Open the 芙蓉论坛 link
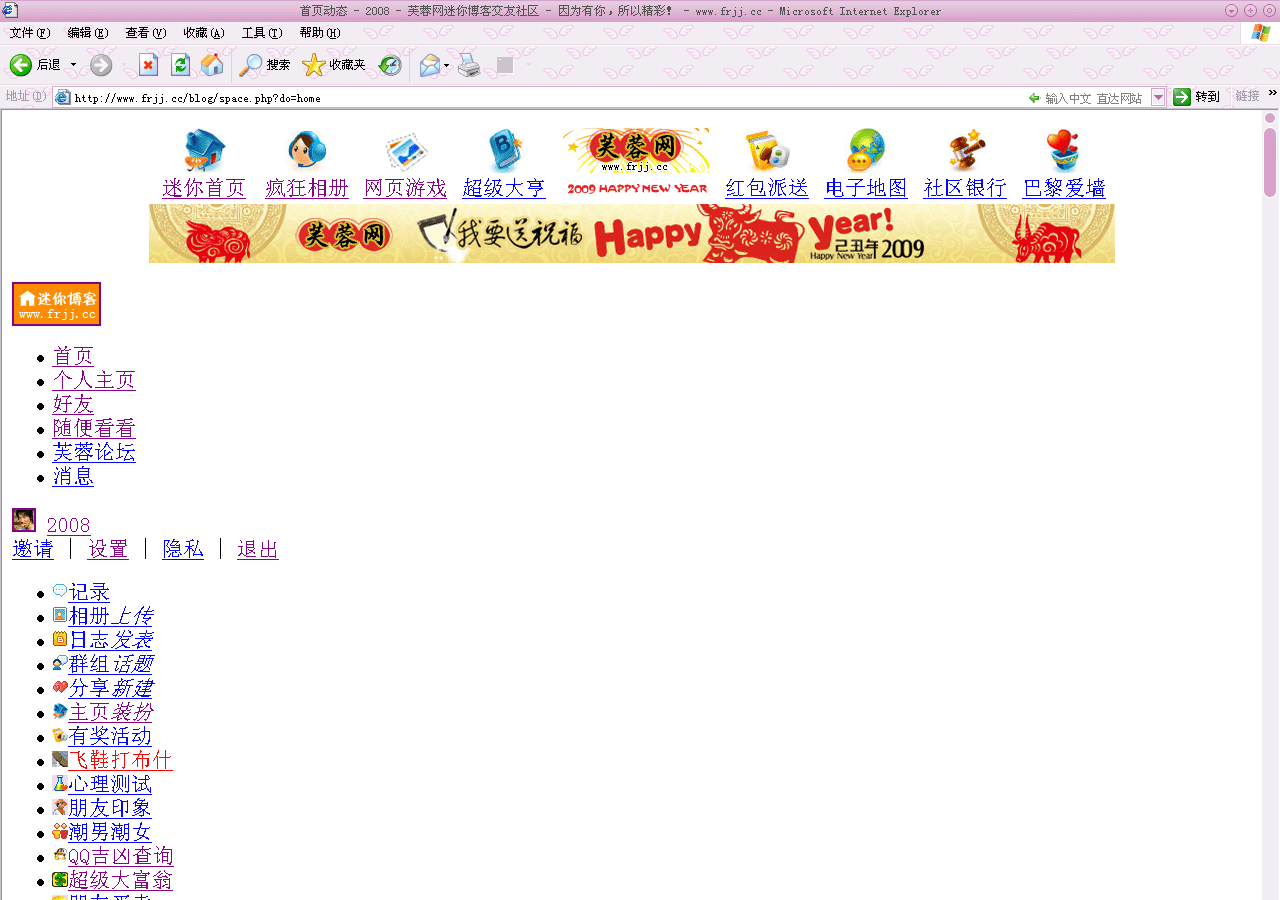The image size is (1280, 900). pos(94,452)
